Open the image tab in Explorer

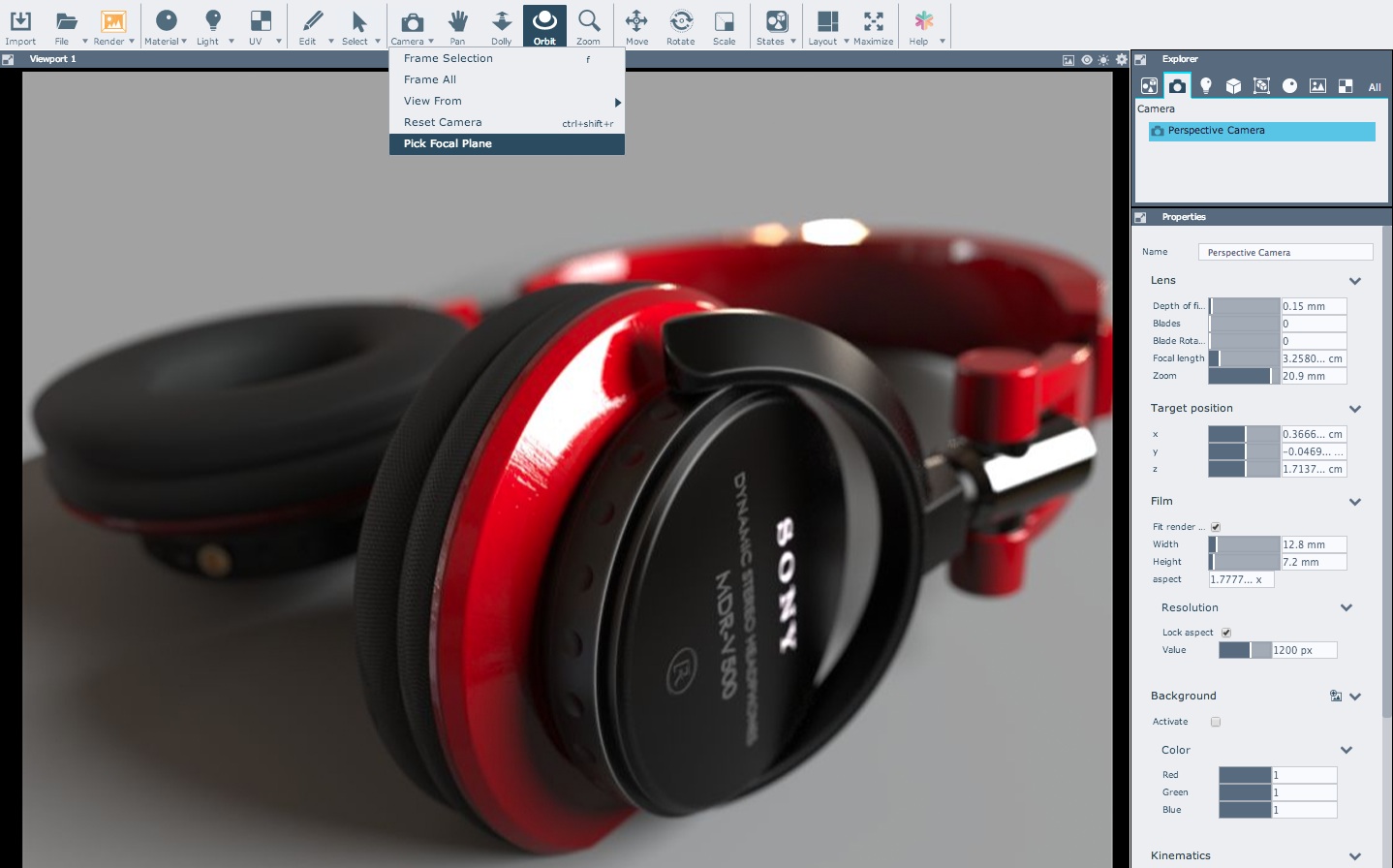[x=1317, y=86]
